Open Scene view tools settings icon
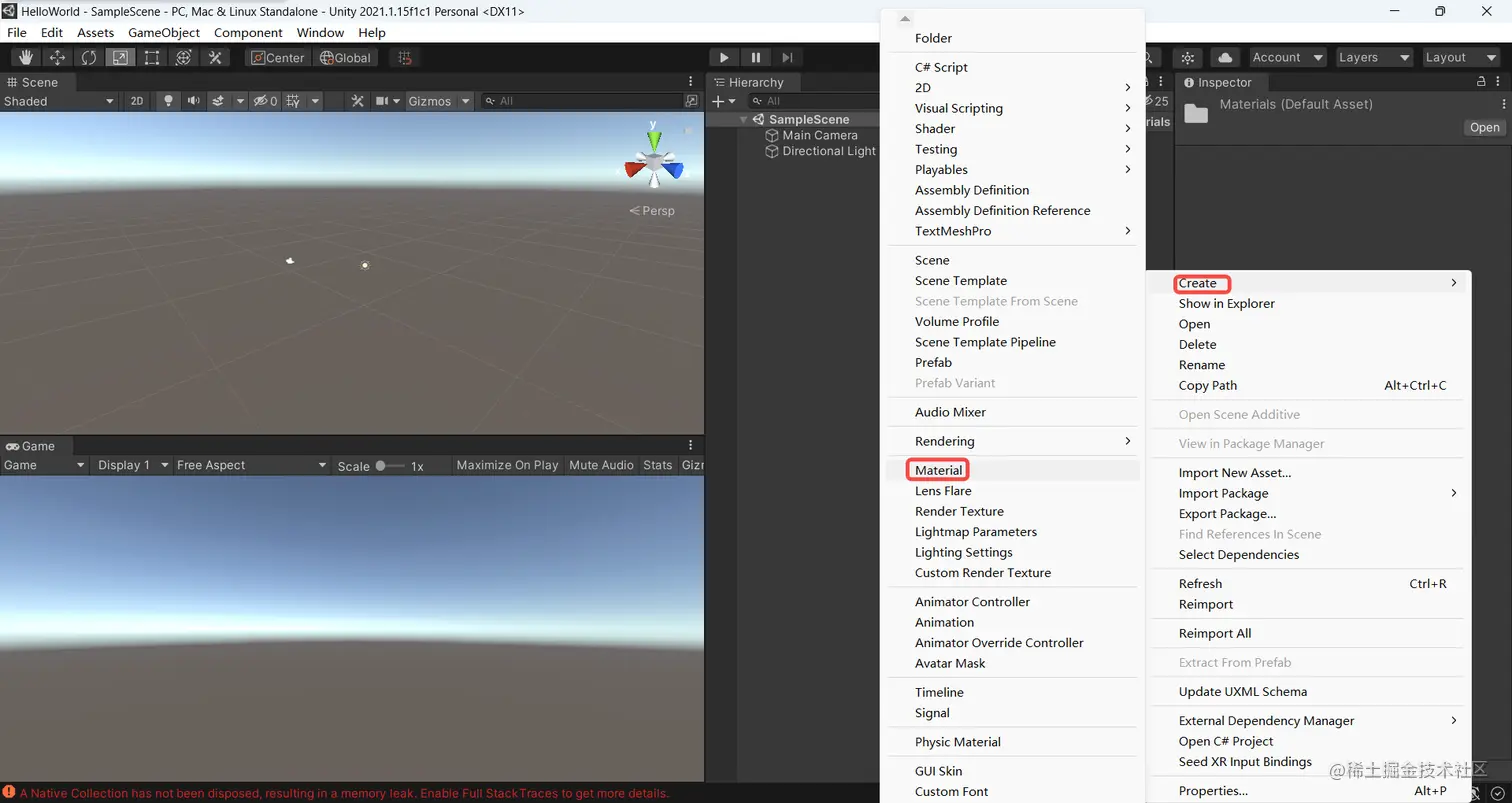 [x=357, y=101]
